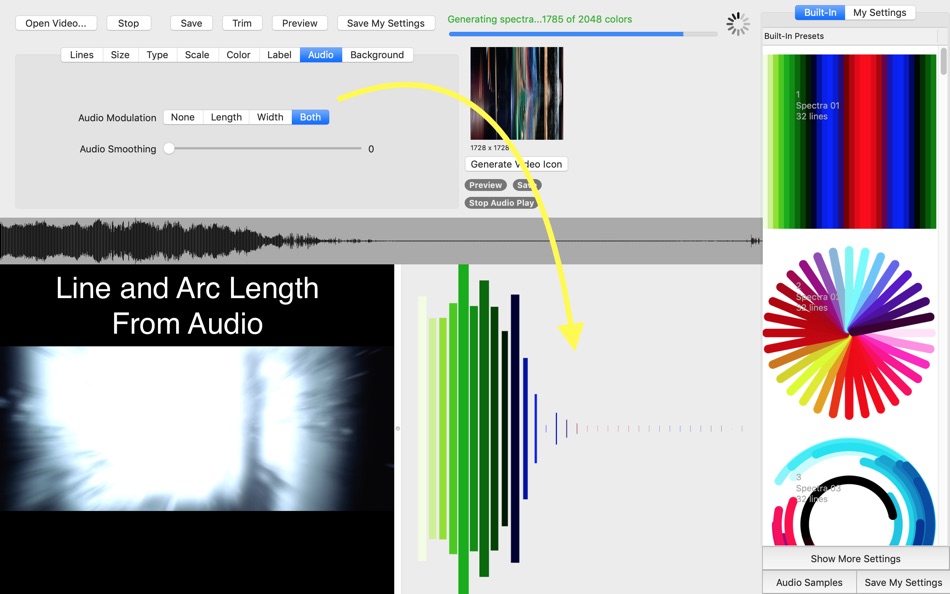Open the Background tab

pos(377,55)
